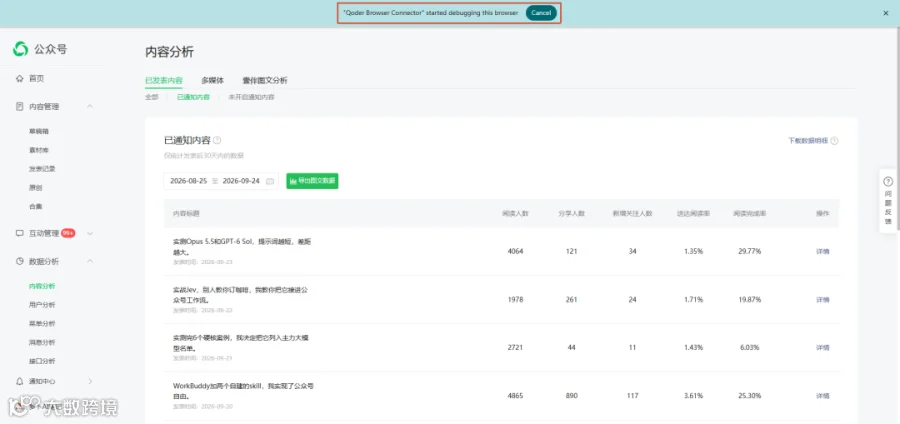
Task: Switch to the 已发表内容 tab
Action: pyautogui.click(x=164, y=80)
